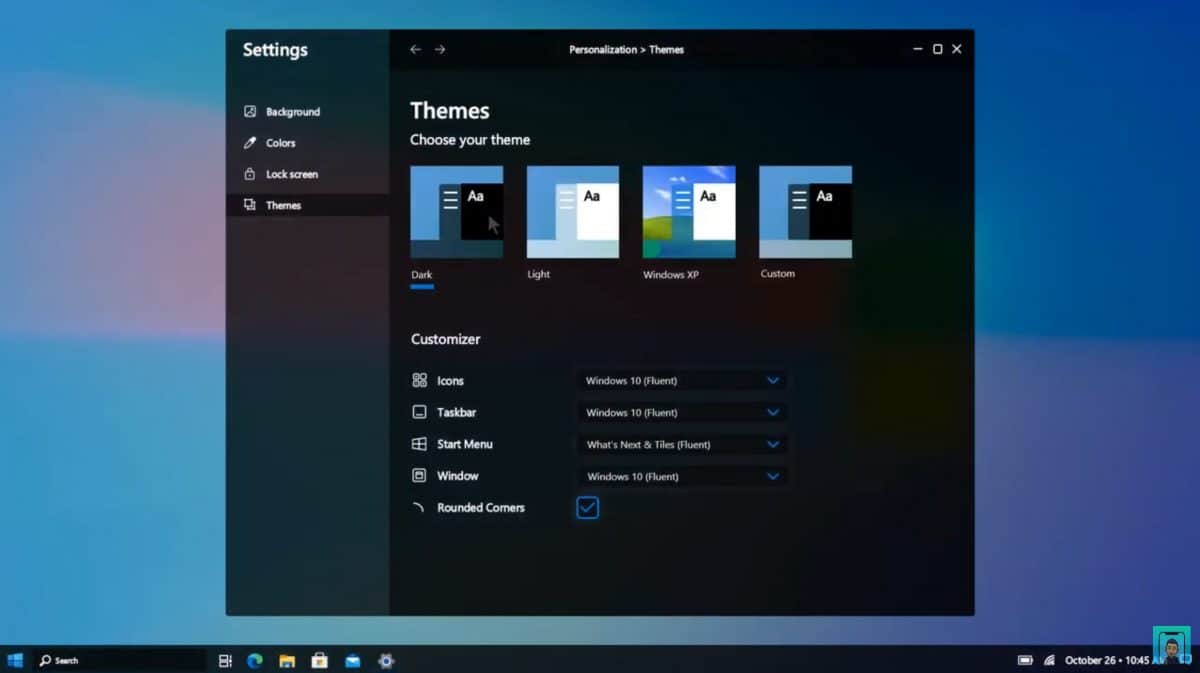Image resolution: width=1200 pixels, height=673 pixels.
Task: Navigate back with the left arrow
Action: pyautogui.click(x=415, y=48)
